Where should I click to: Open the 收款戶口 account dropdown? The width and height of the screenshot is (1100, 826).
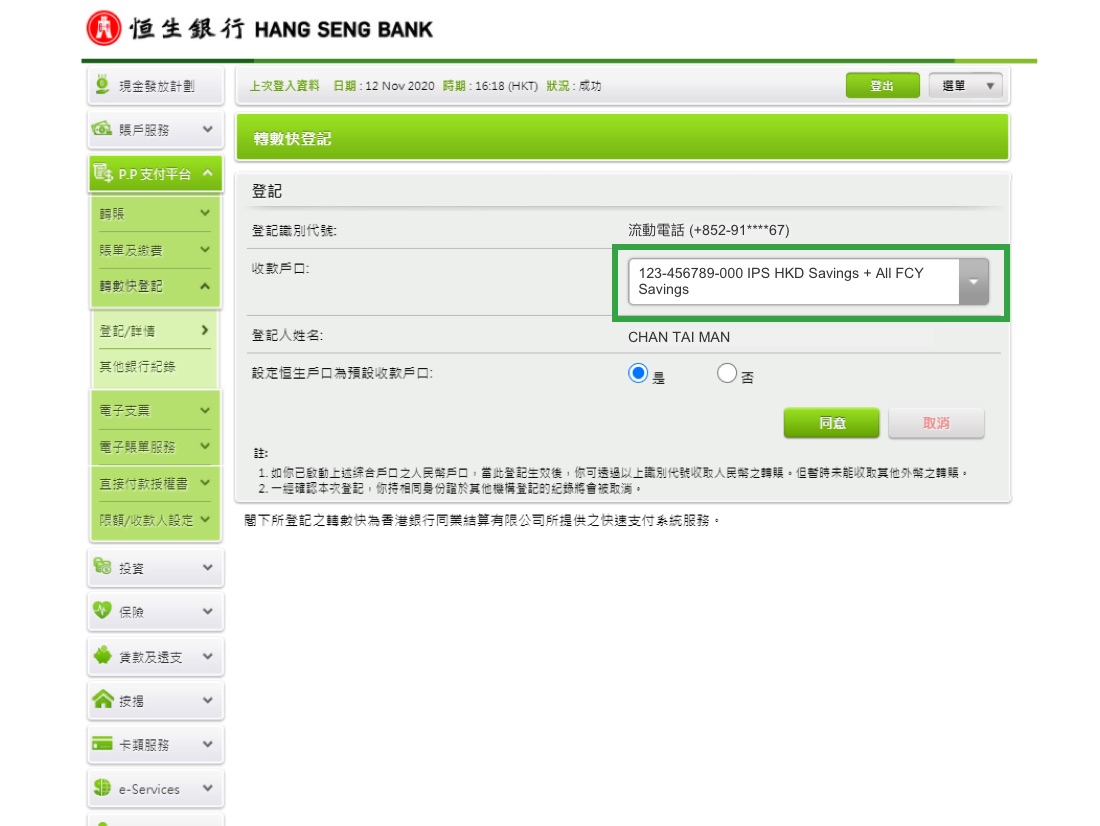[x=808, y=281]
